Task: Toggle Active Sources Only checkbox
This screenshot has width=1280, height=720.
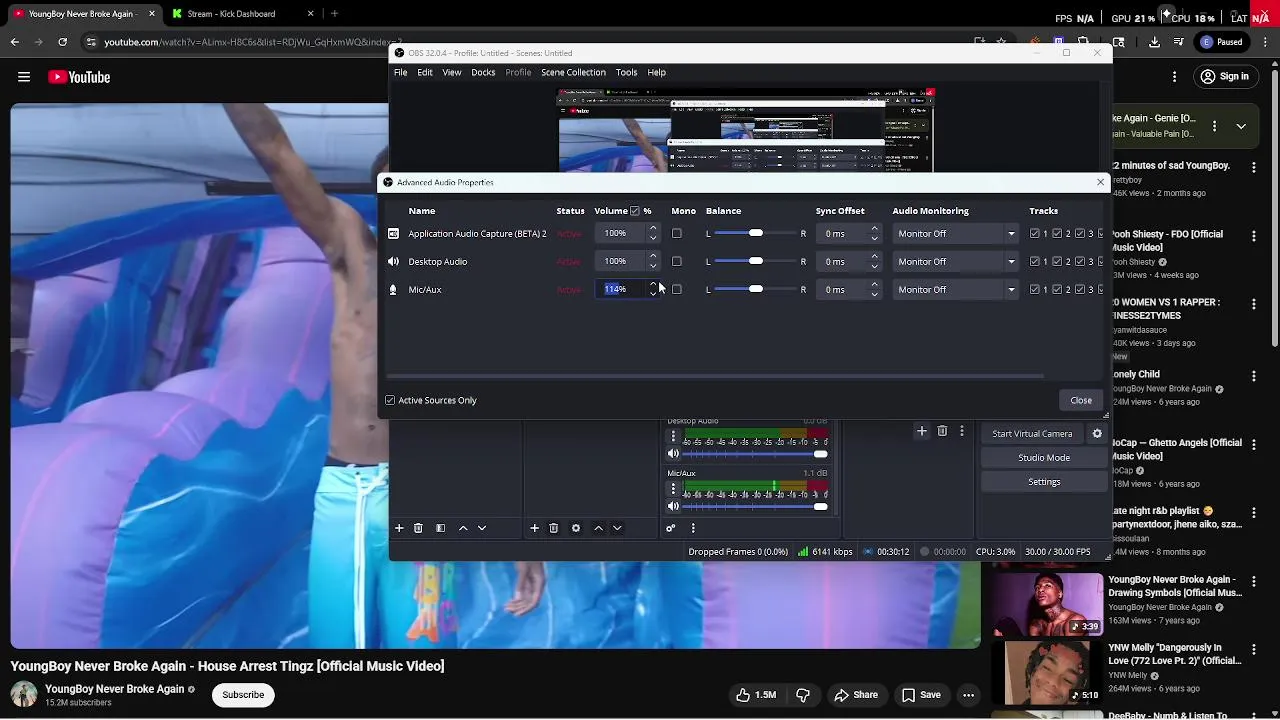Action: [391, 400]
